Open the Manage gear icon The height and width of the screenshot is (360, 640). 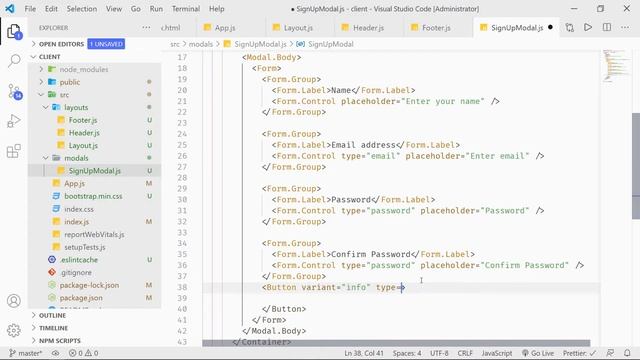(14, 330)
